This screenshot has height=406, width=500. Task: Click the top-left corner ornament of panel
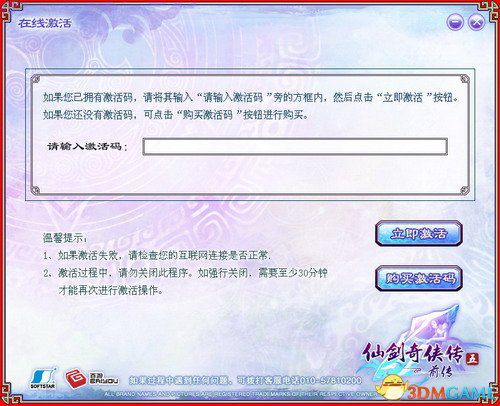coord(35,79)
